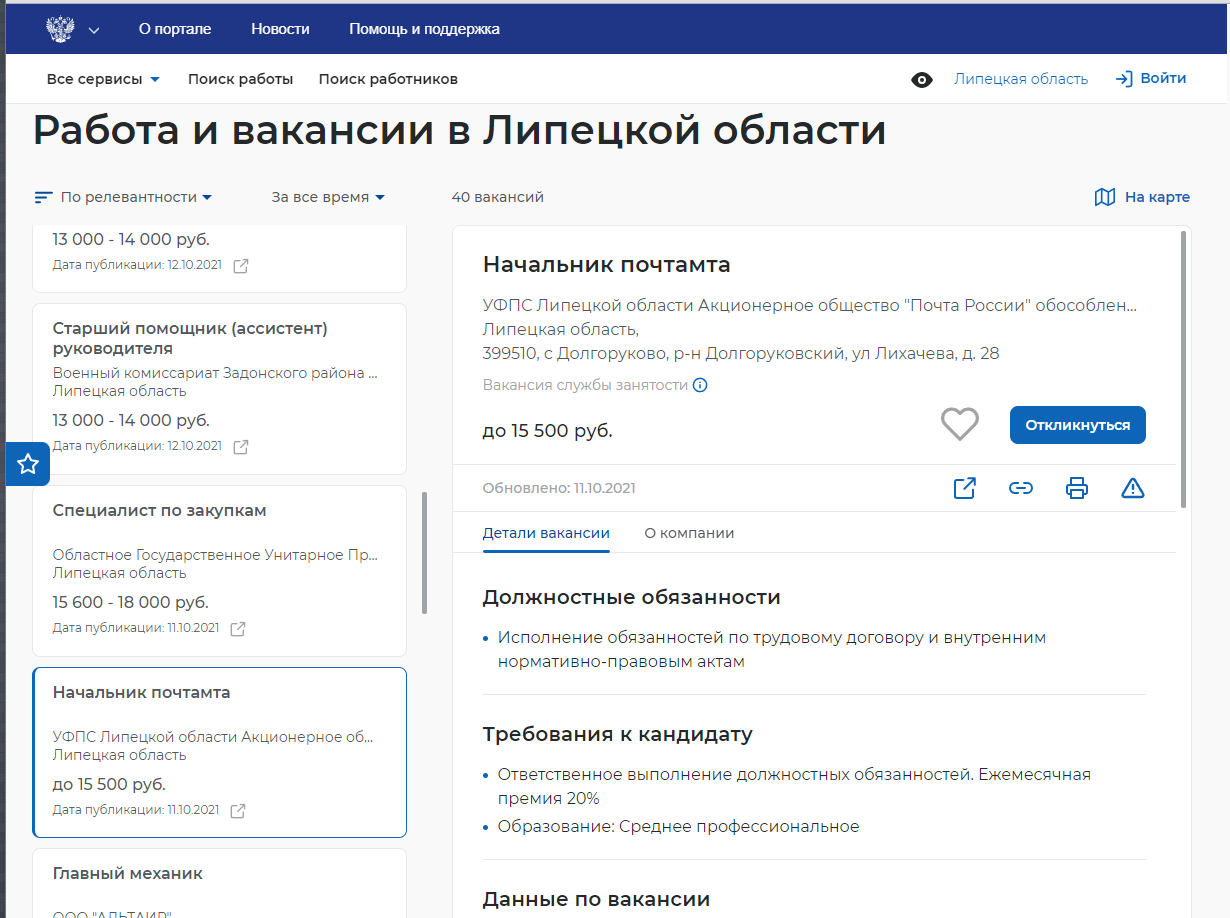The height and width of the screenshot is (918, 1230).
Task: Open the Помощь и поддержка menu item
Action: (424, 29)
